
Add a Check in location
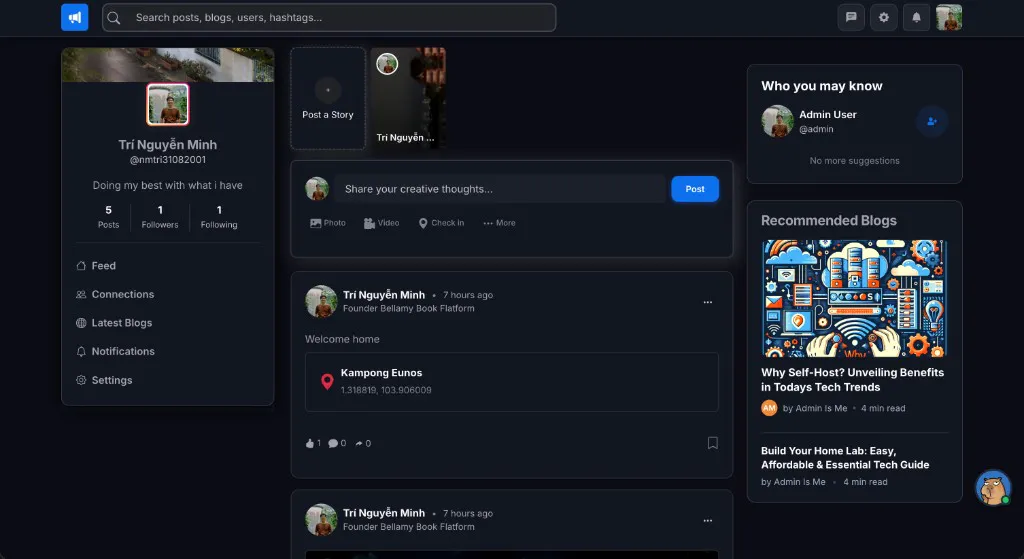[441, 223]
